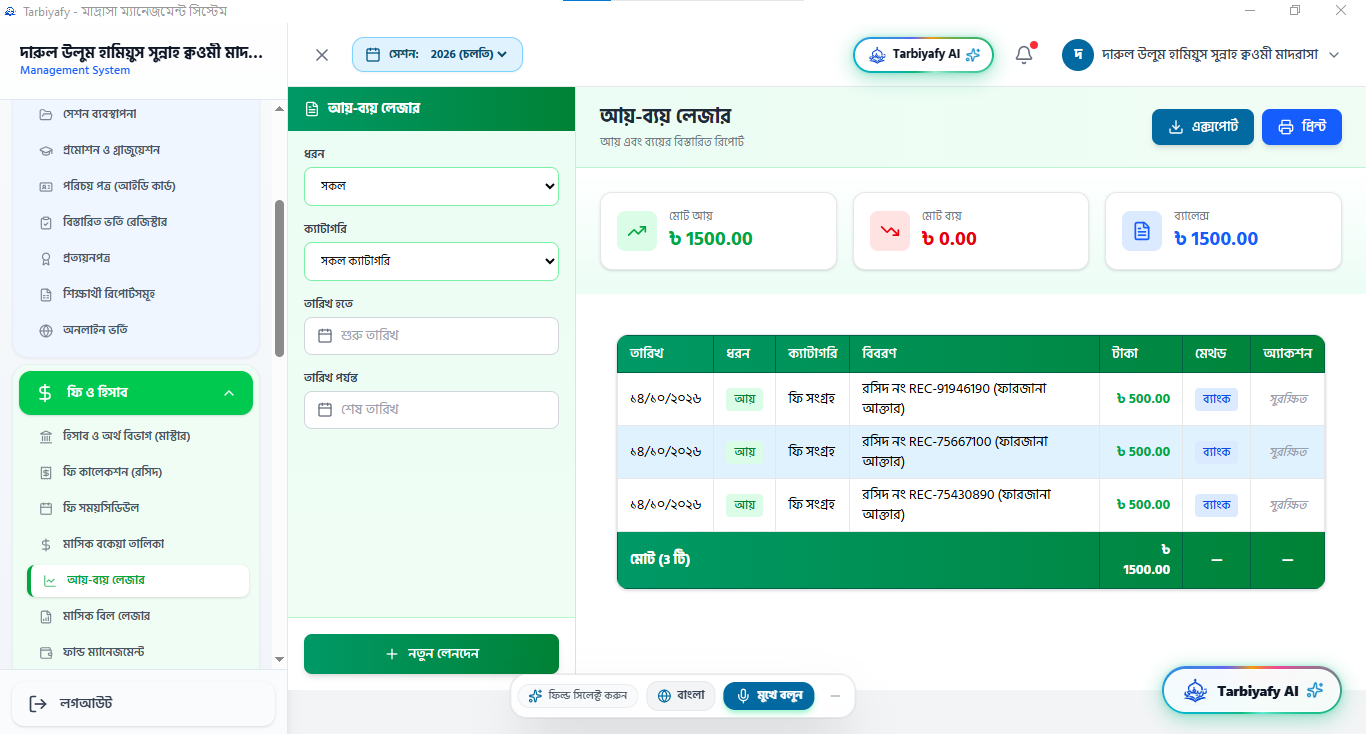Click the notification bell icon

[x=1024, y=55]
